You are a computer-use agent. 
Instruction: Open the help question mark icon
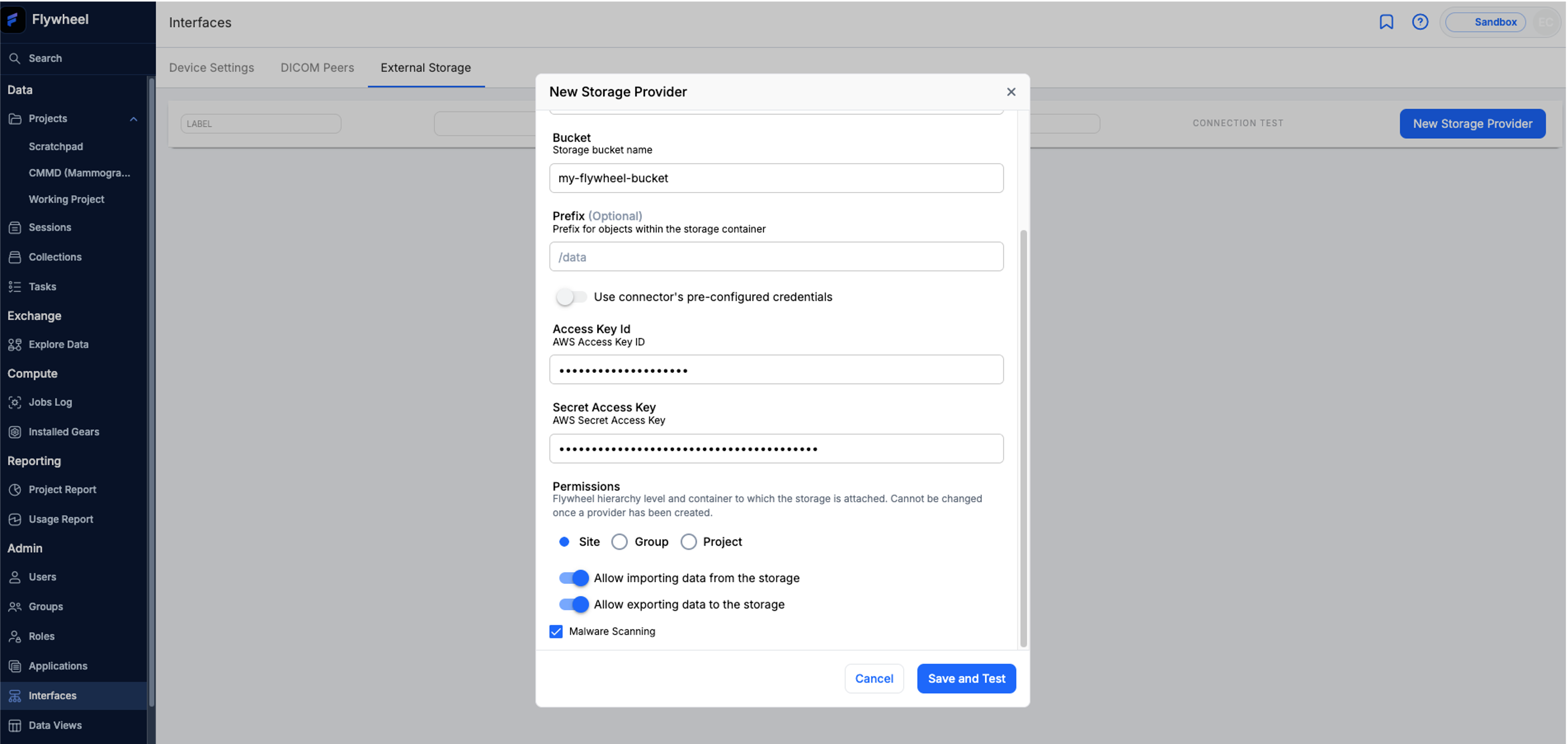point(1420,22)
